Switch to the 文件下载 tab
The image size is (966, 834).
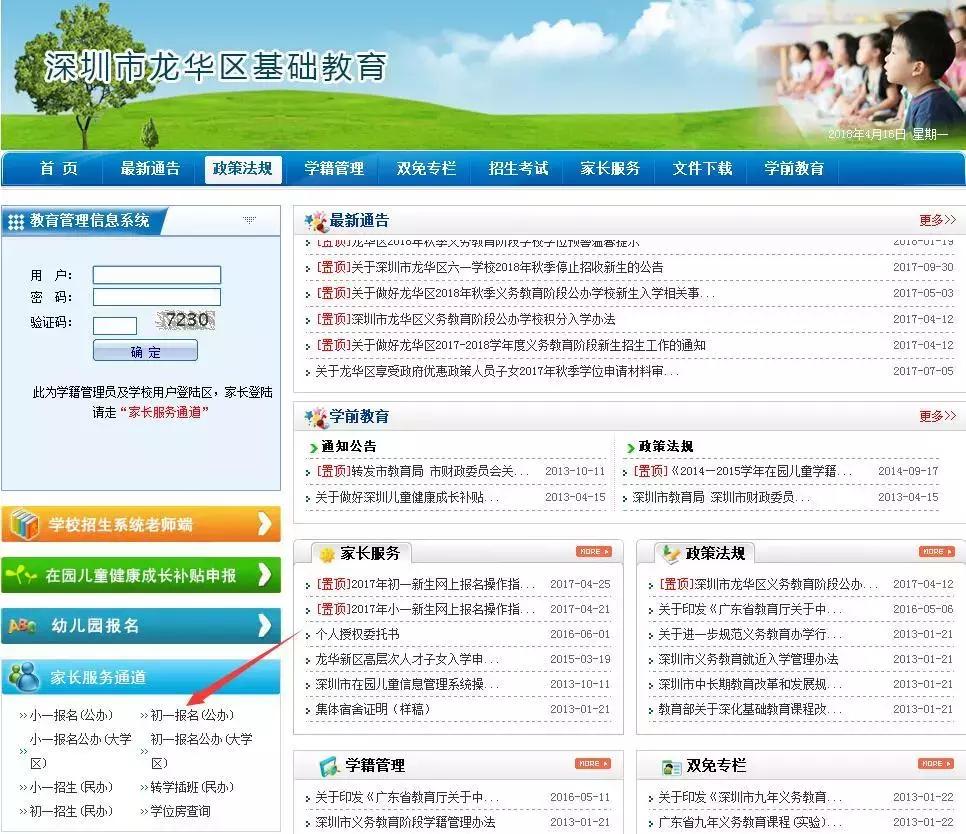[701, 169]
